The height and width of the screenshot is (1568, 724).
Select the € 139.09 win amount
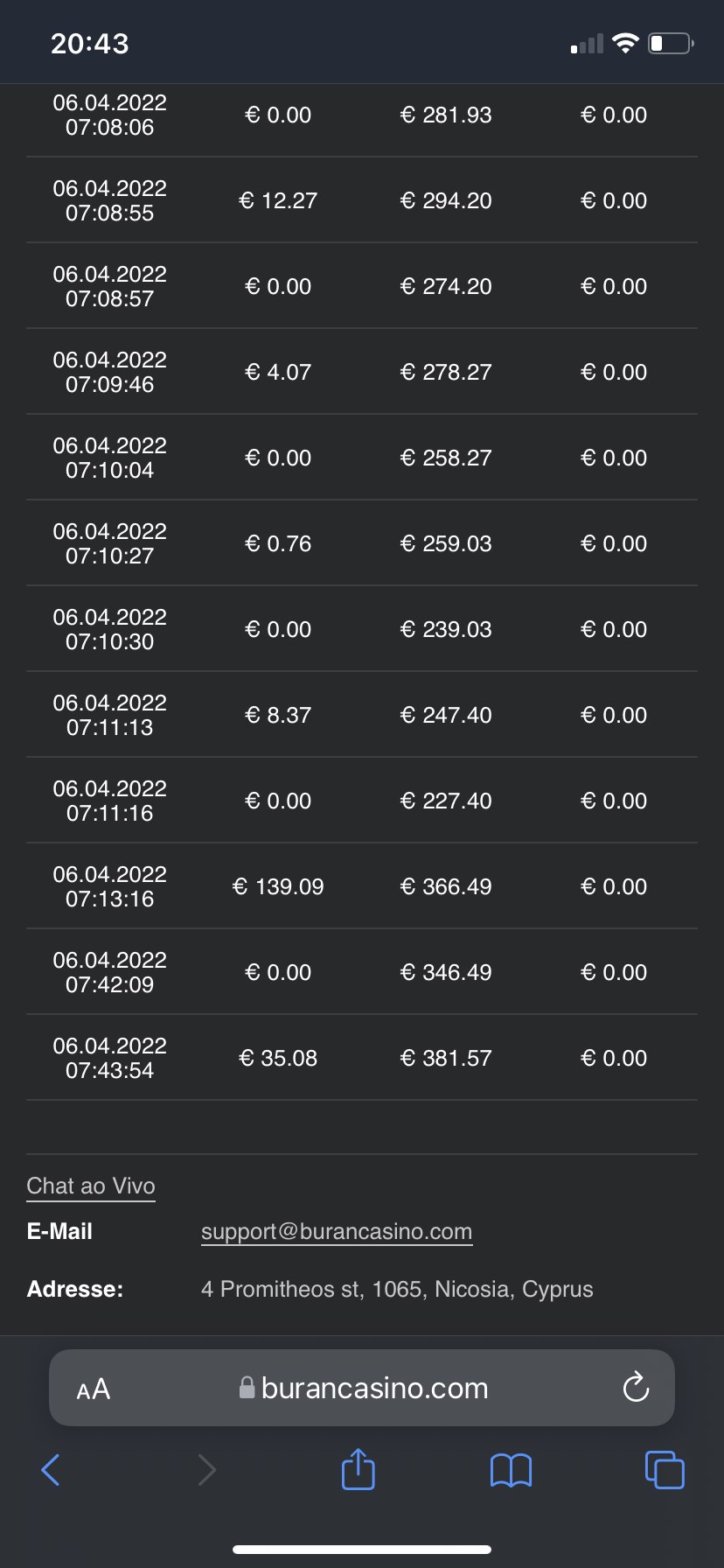278,886
